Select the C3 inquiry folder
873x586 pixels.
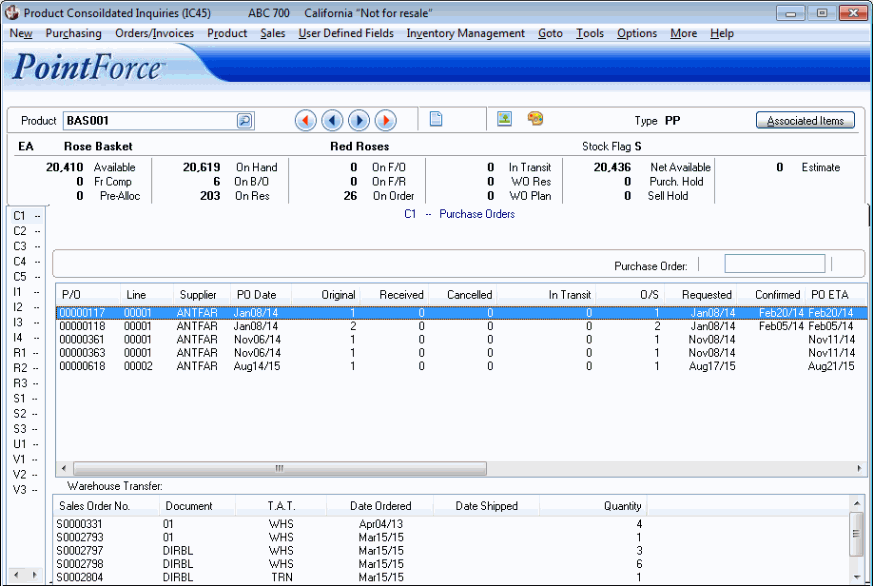26,246
